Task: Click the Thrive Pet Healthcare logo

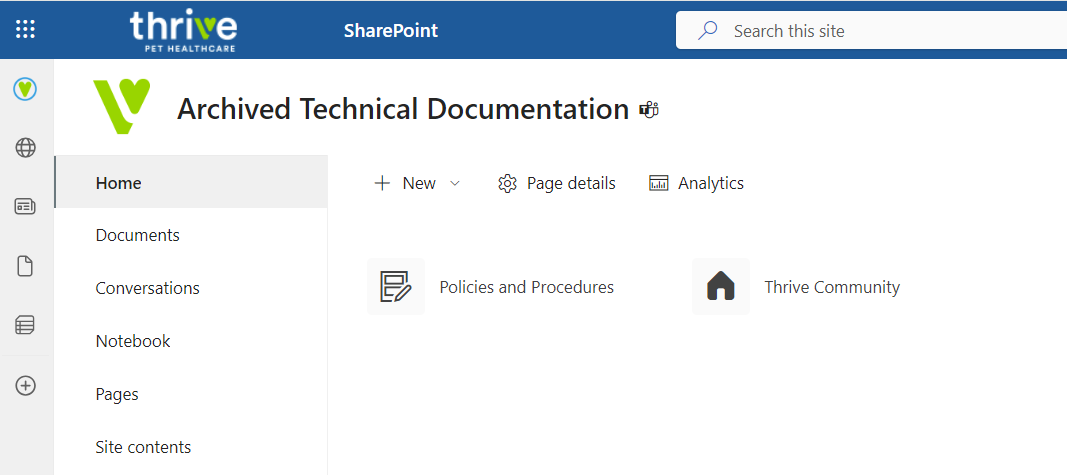Action: pyautogui.click(x=183, y=30)
